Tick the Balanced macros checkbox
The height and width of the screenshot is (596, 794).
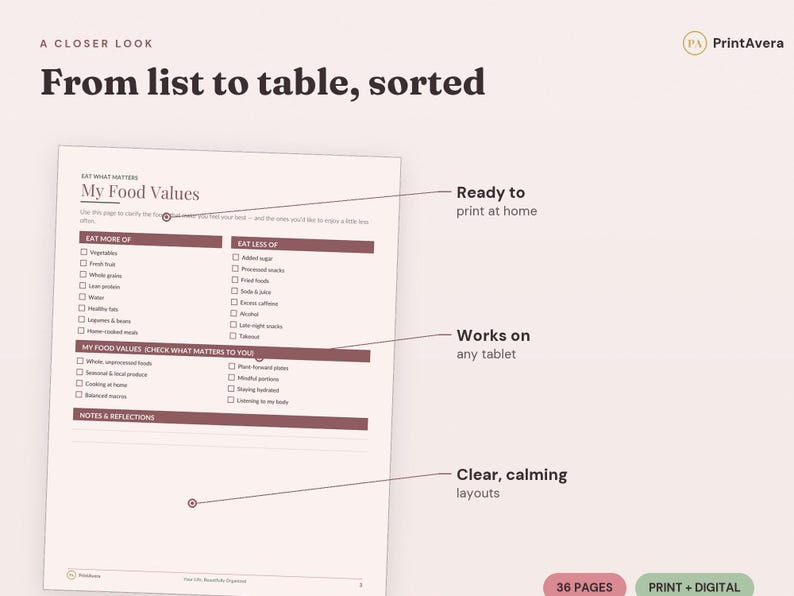(x=78, y=394)
